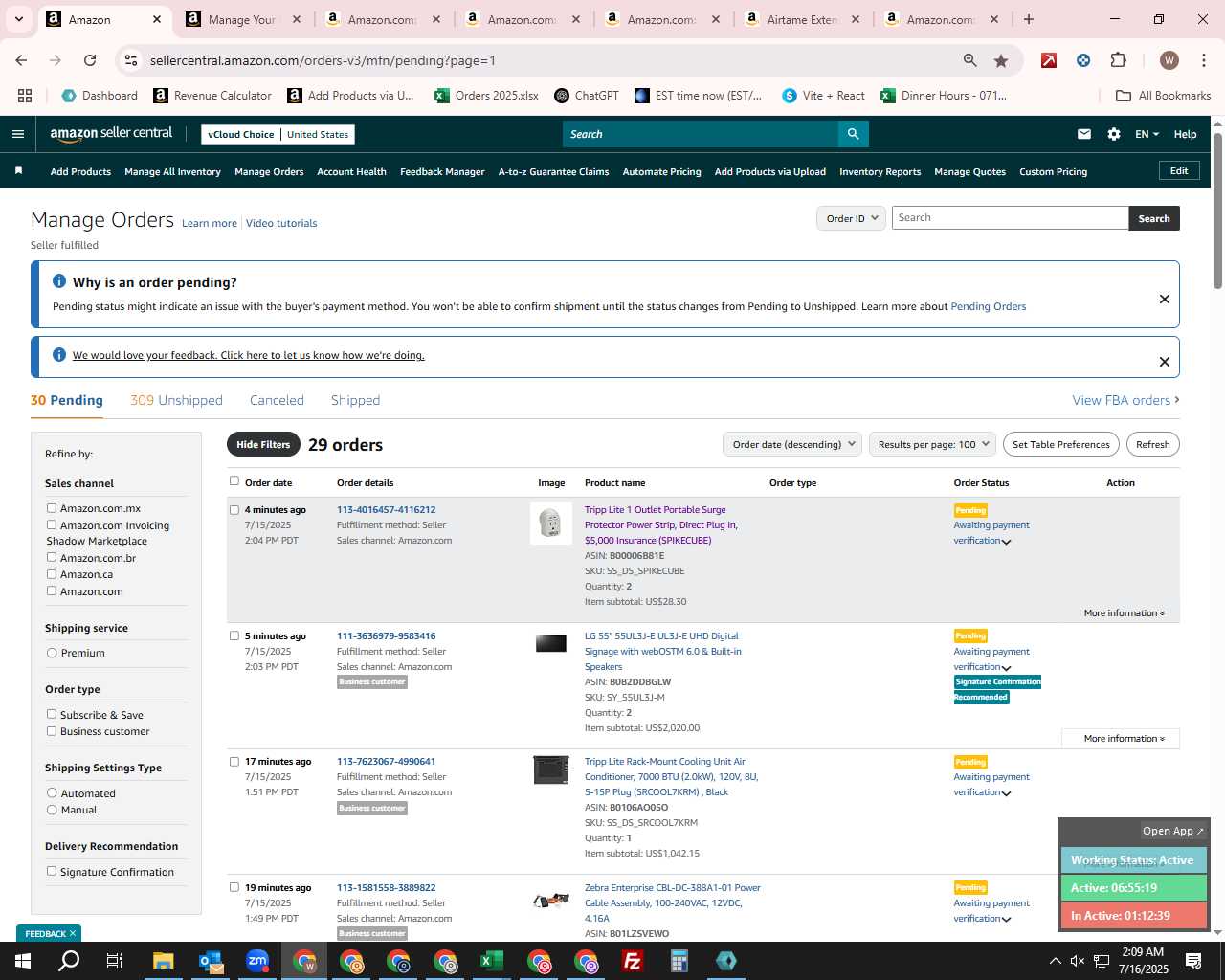The width and height of the screenshot is (1225, 980).
Task: Select the Premium shipping service radio
Action: 52,653
